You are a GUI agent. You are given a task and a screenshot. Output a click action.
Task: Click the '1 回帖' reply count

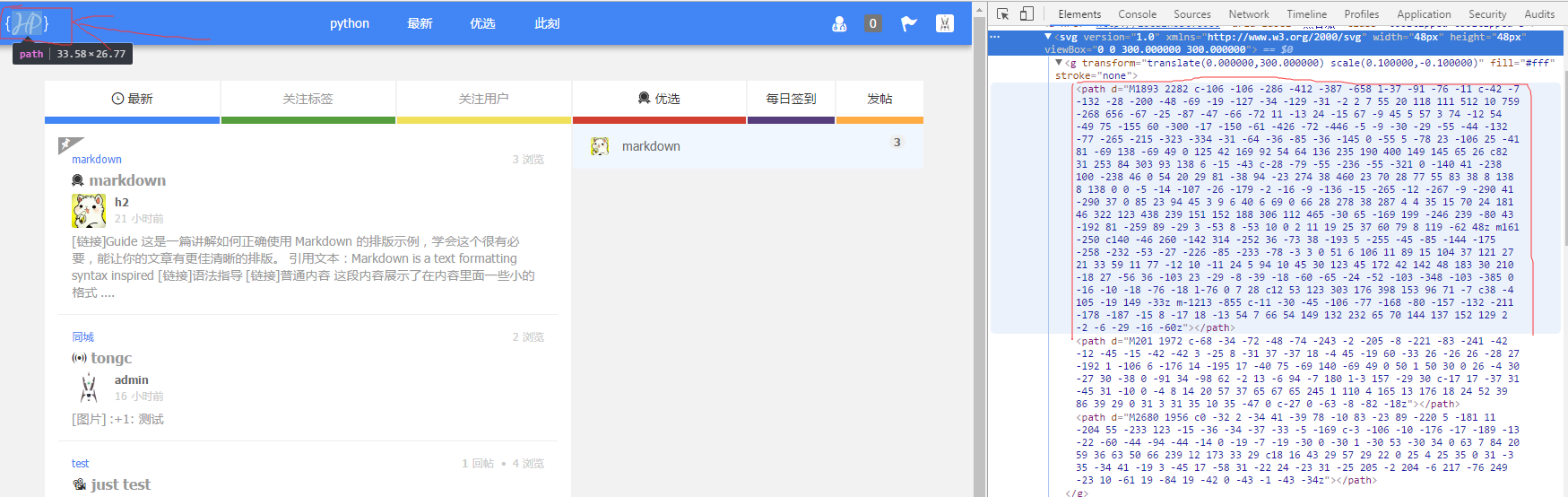(x=478, y=464)
